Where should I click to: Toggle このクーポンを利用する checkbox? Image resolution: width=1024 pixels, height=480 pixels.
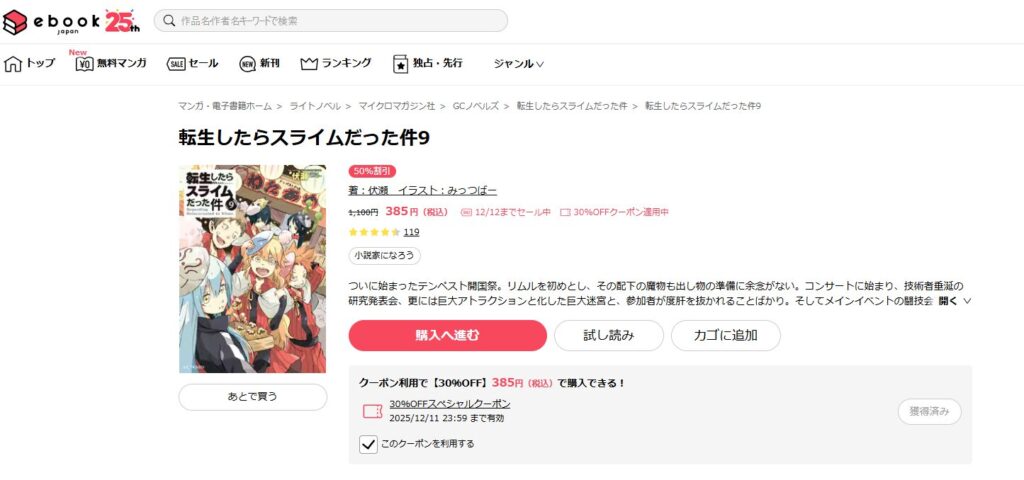368,444
